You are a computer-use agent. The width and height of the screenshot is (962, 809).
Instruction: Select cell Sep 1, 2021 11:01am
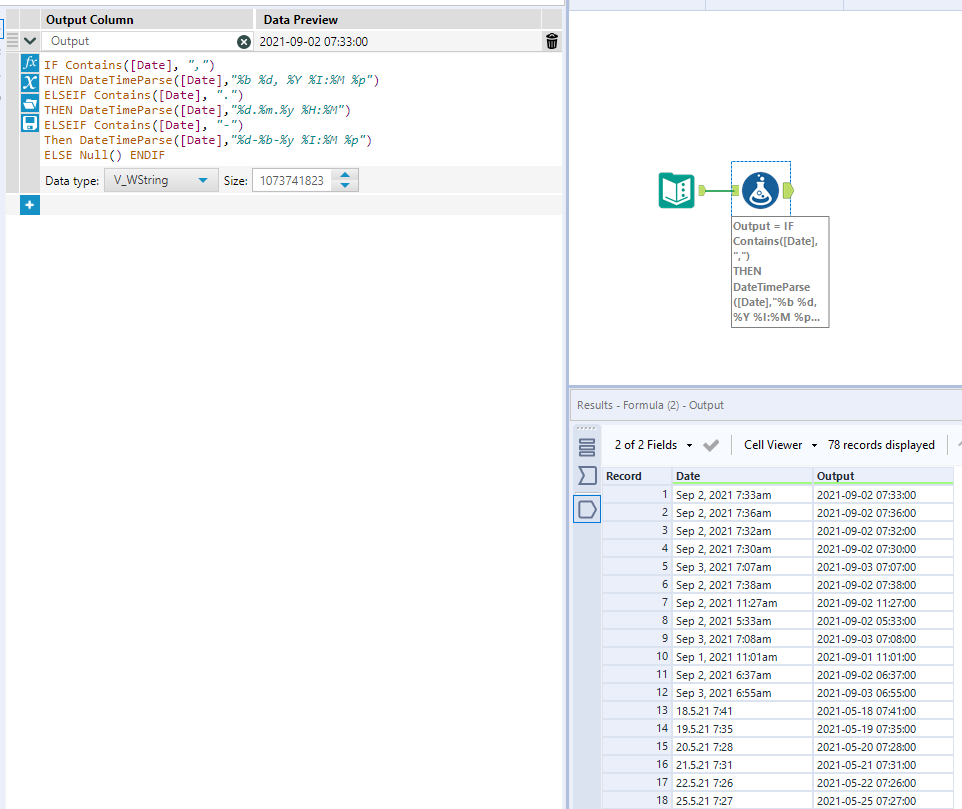pyautogui.click(x=742, y=657)
